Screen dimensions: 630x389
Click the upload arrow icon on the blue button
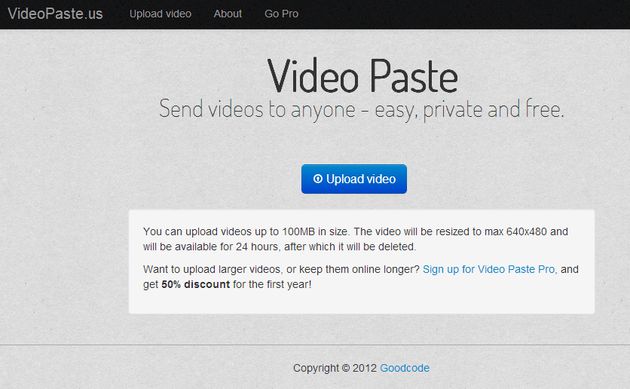[318, 179]
